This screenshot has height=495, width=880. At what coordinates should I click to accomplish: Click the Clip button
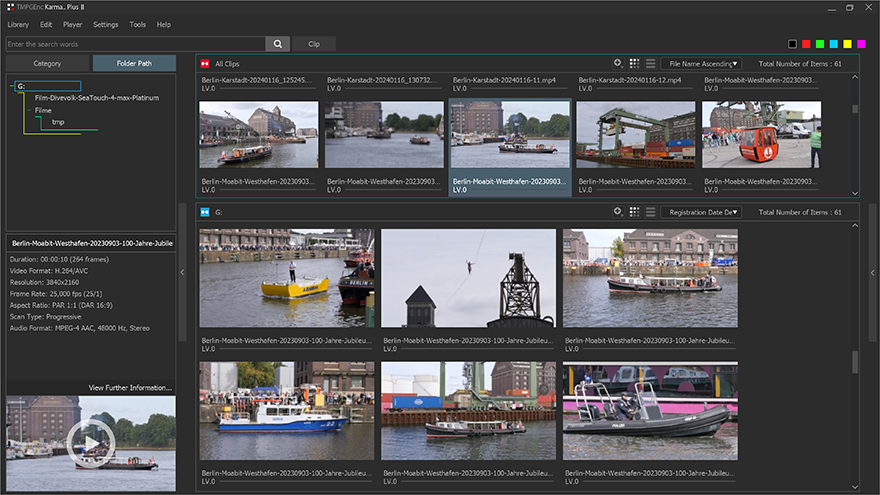pos(314,44)
